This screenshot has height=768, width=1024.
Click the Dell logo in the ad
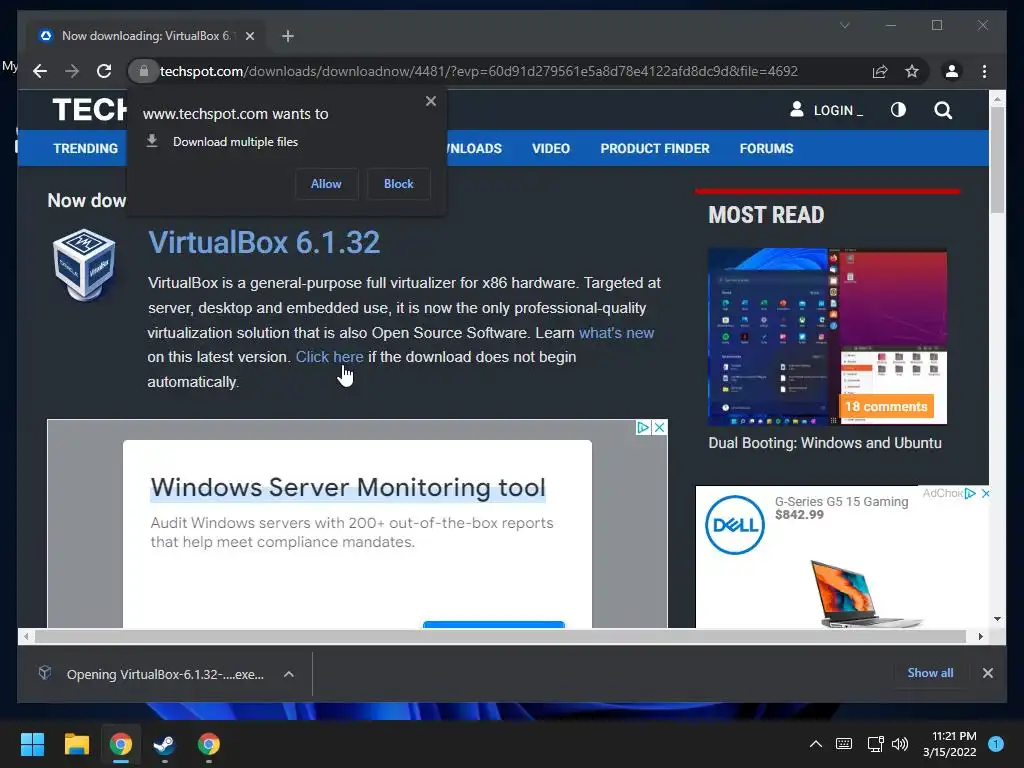click(735, 525)
